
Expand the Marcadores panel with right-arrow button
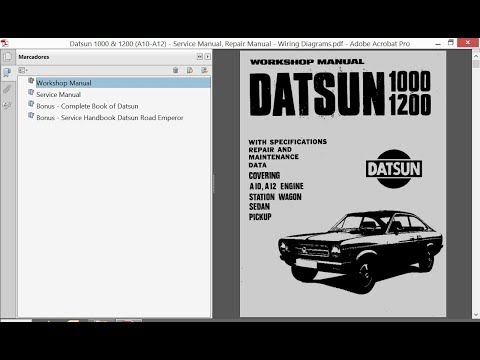coord(207,57)
